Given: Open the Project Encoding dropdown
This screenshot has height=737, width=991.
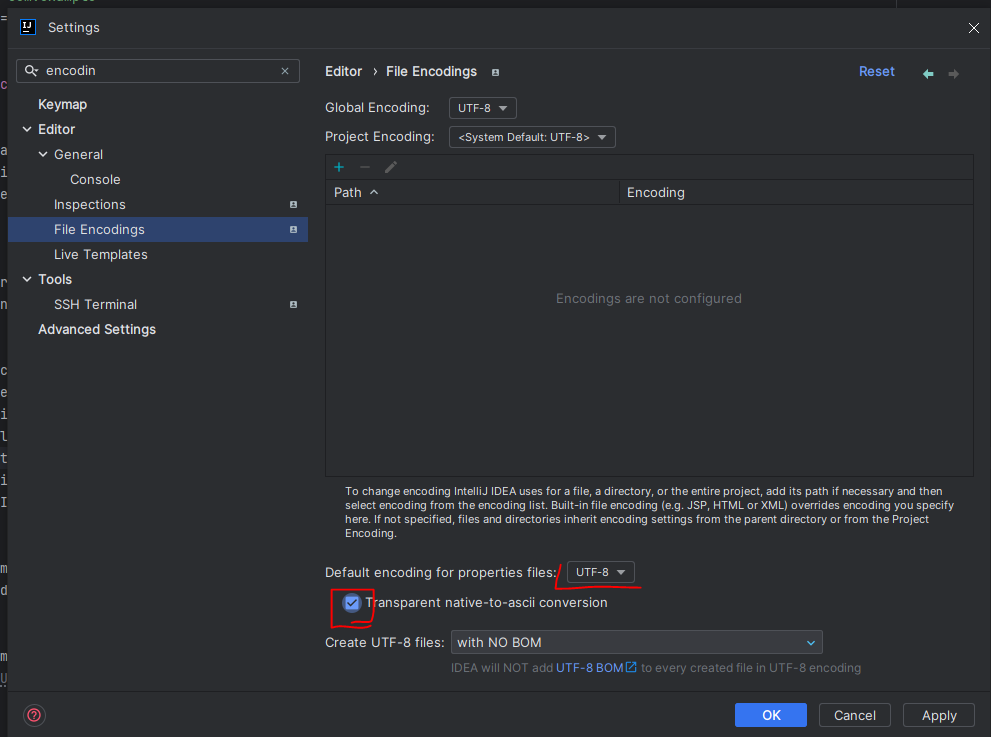Looking at the screenshot, I should [532, 137].
